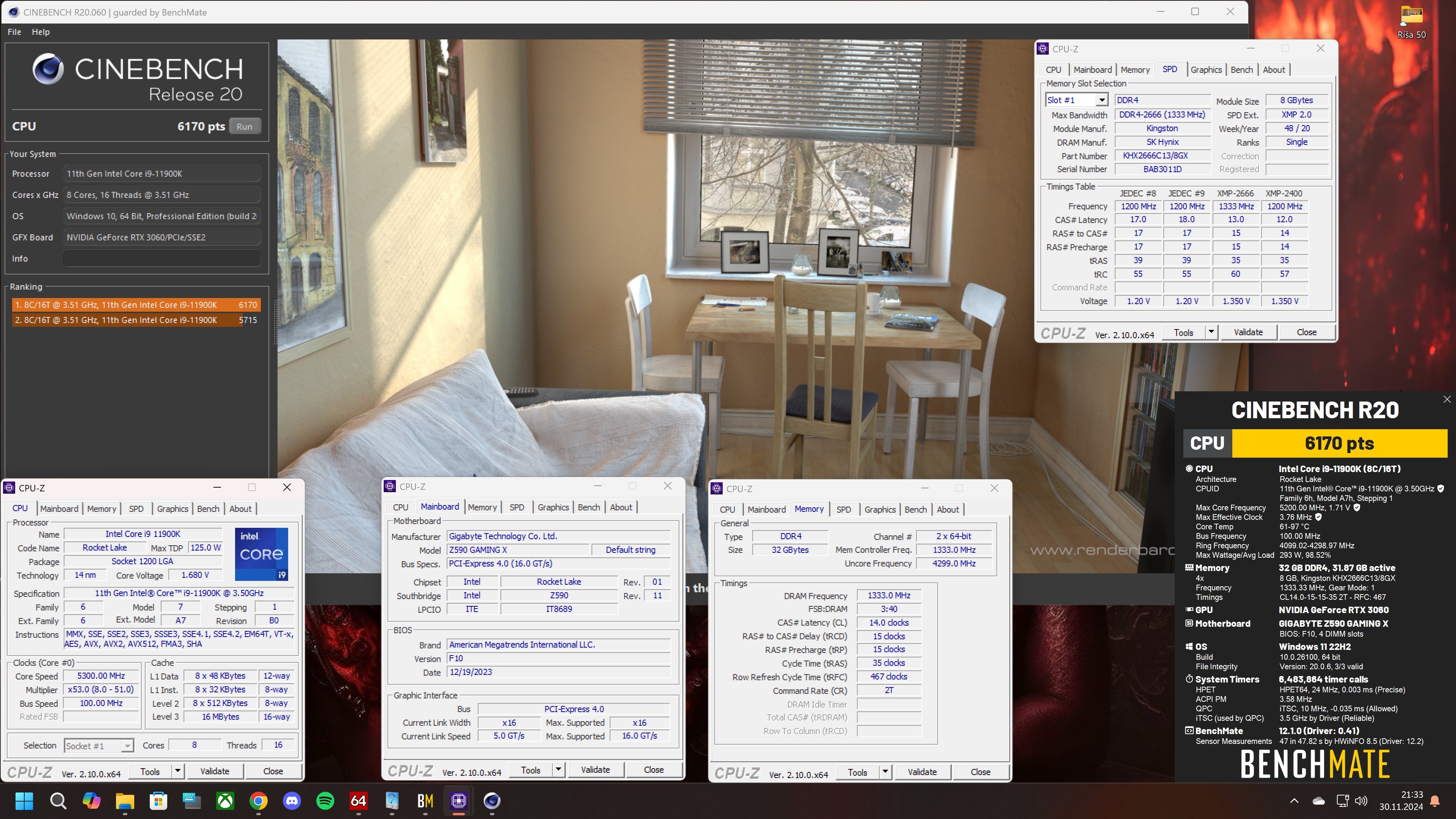The image size is (1456, 819).
Task: Switch to Graphics tab in SPD window
Action: click(x=1206, y=69)
